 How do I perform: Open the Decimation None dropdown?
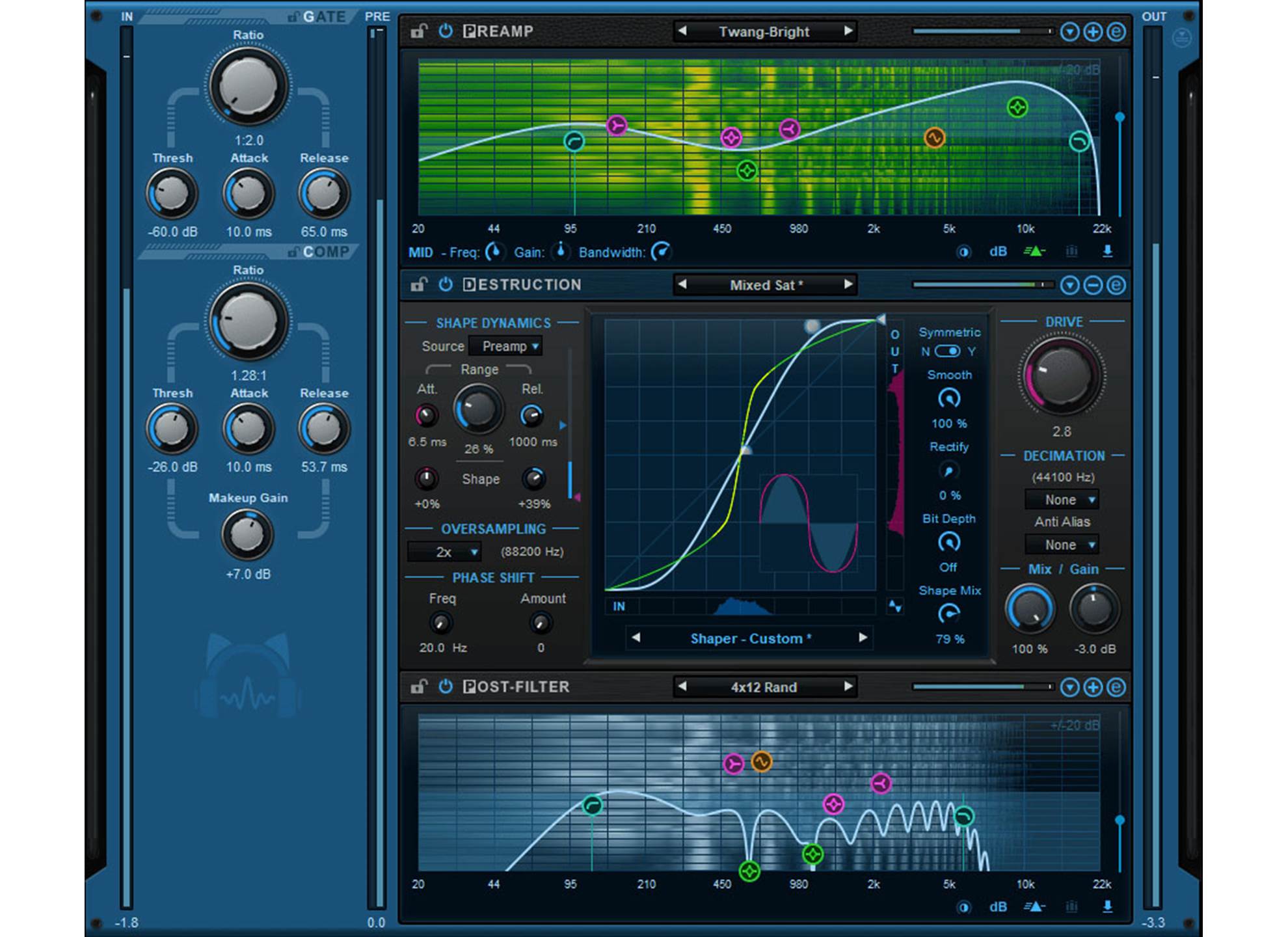pos(1062,500)
